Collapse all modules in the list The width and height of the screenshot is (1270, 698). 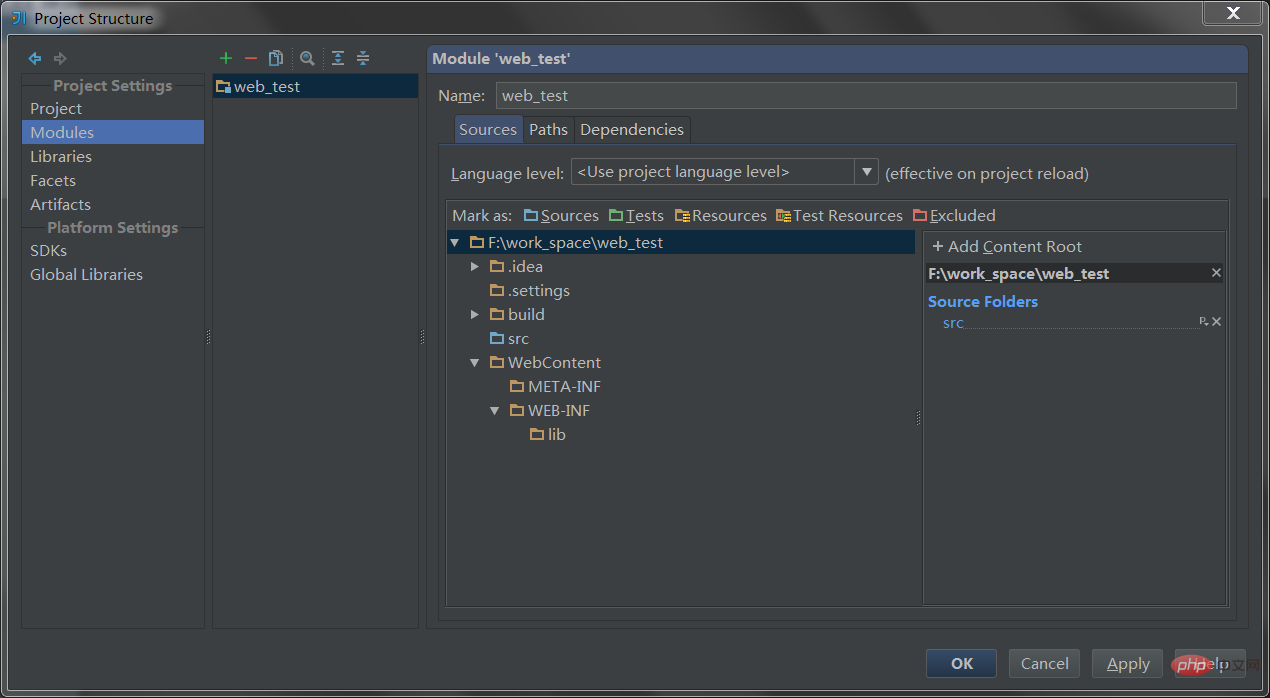click(x=363, y=59)
